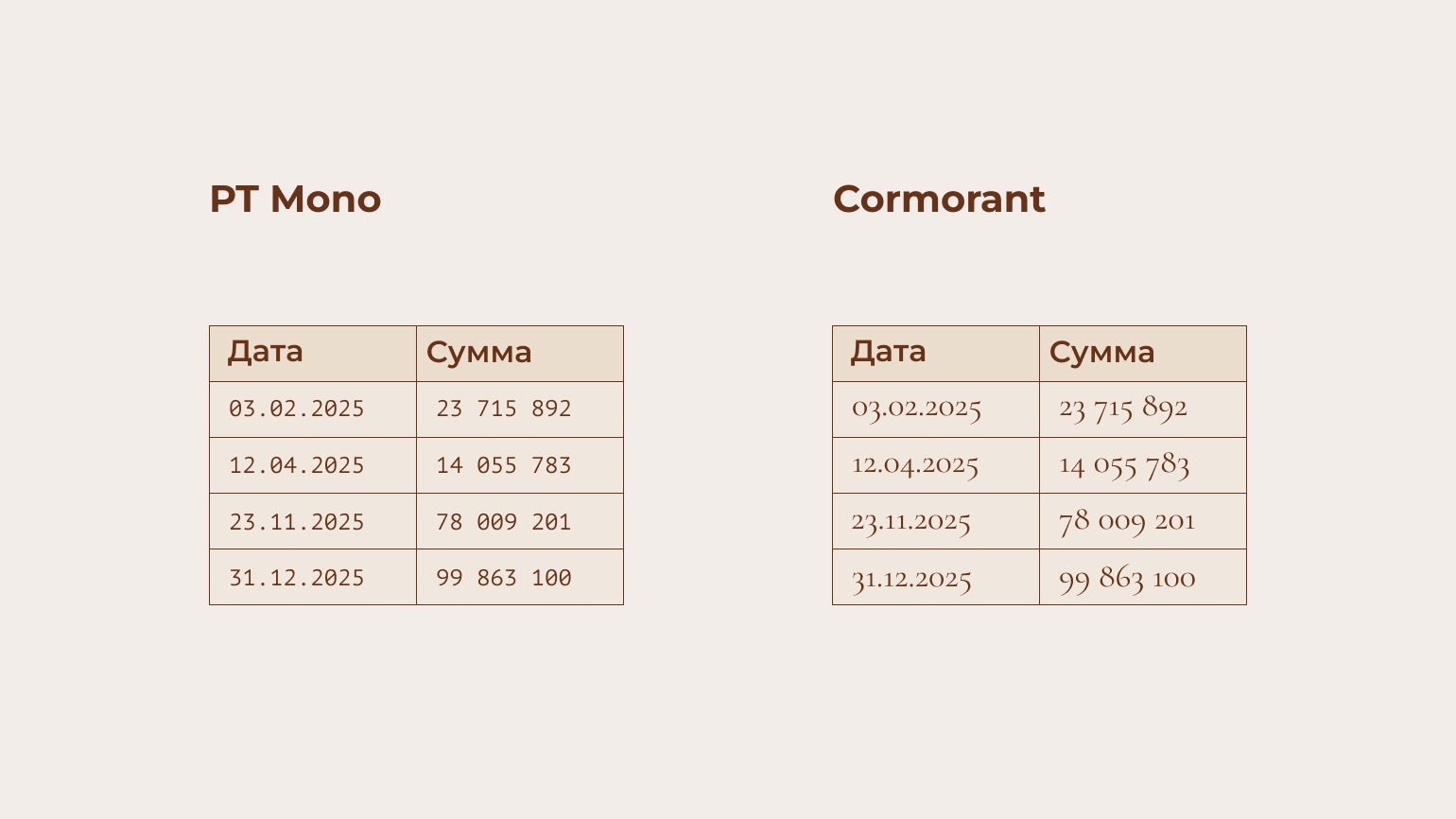Select 23.11.2025 cell in PT Mono table

(297, 522)
